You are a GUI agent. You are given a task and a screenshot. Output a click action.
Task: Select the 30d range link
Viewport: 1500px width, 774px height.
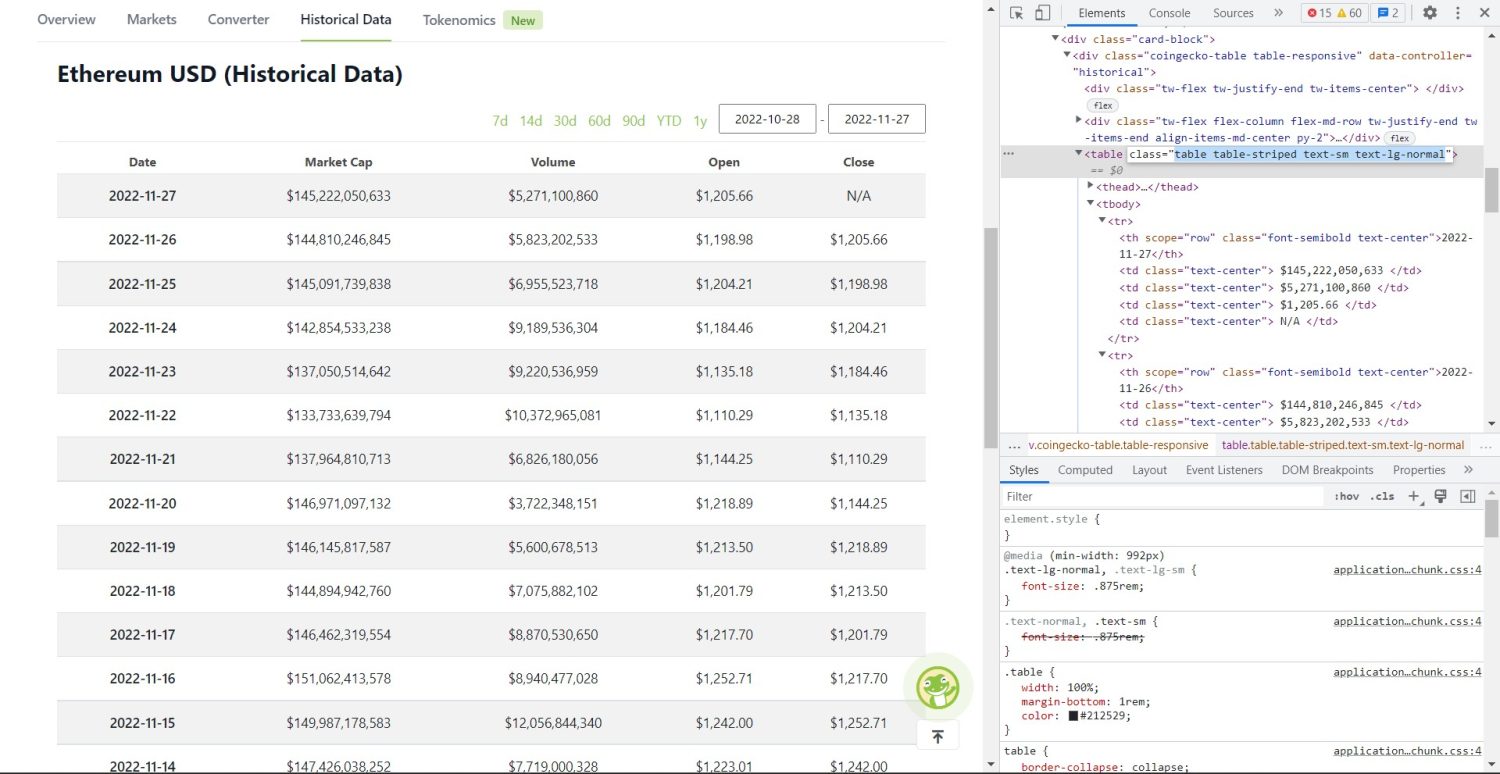click(x=565, y=121)
